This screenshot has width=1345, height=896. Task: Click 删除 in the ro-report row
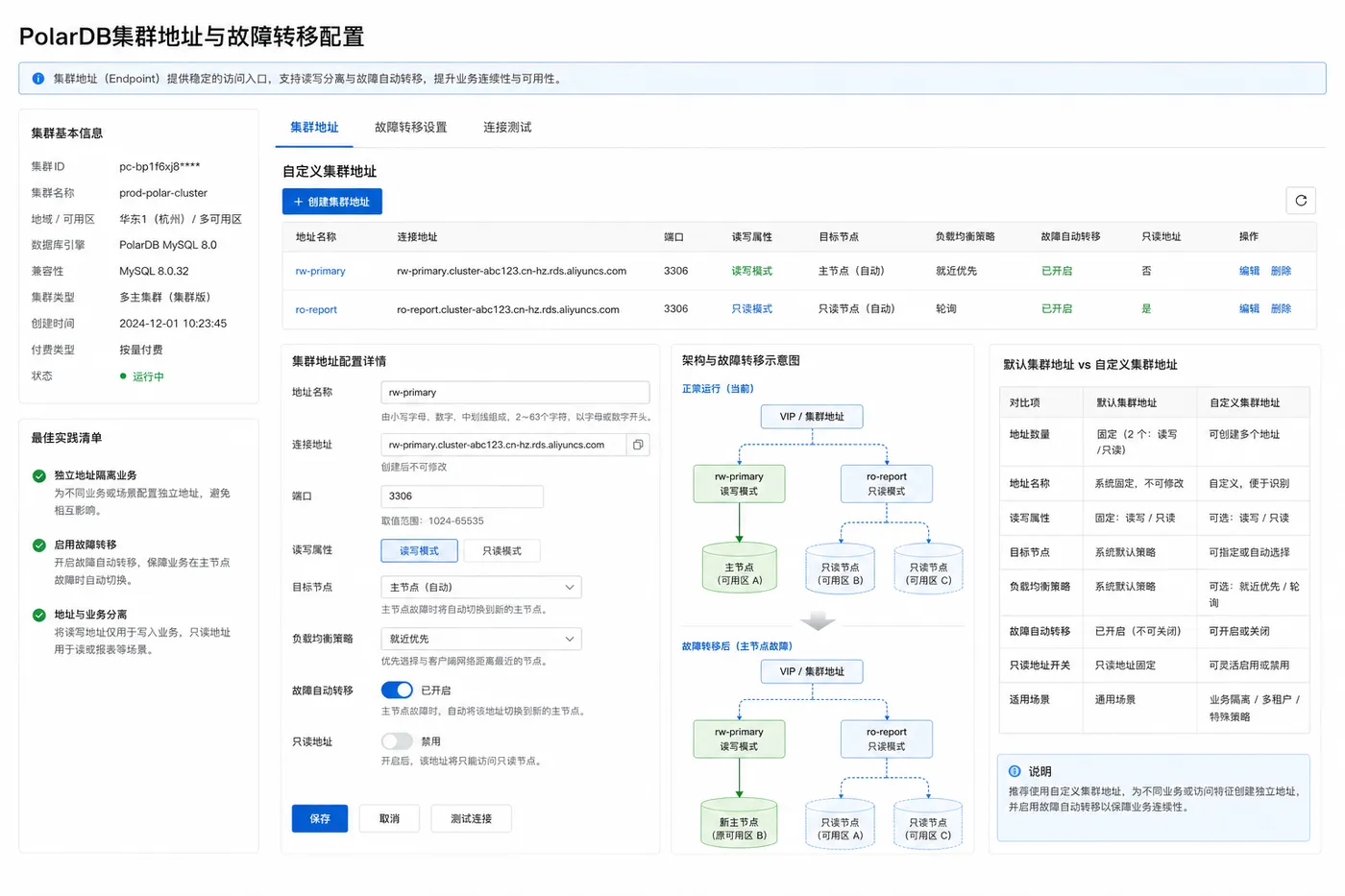pyautogui.click(x=1281, y=308)
